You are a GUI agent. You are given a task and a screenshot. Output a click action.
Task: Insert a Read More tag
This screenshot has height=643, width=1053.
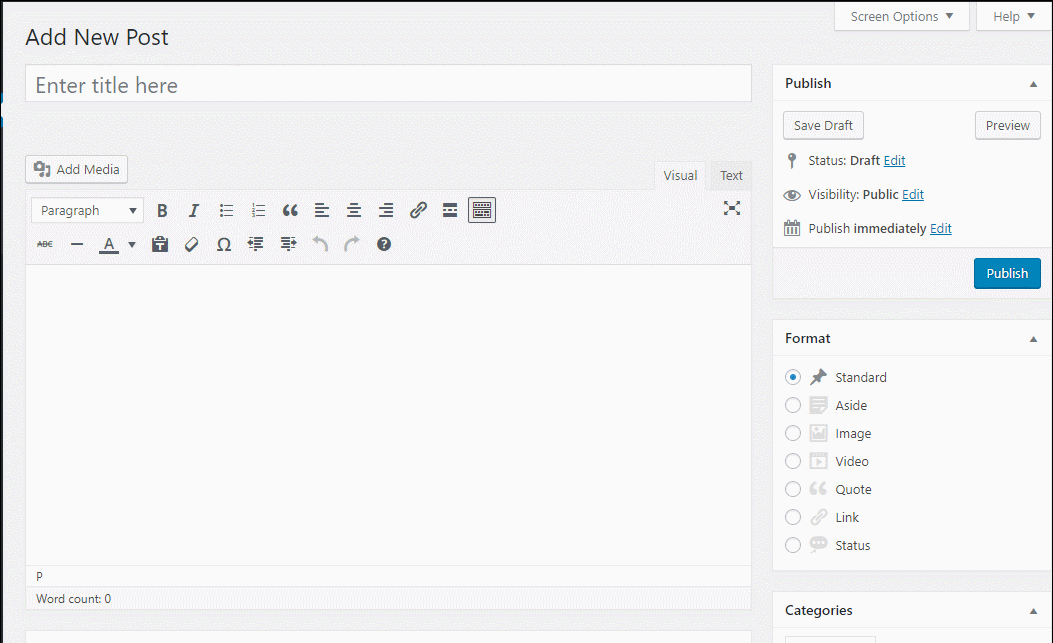coord(449,210)
